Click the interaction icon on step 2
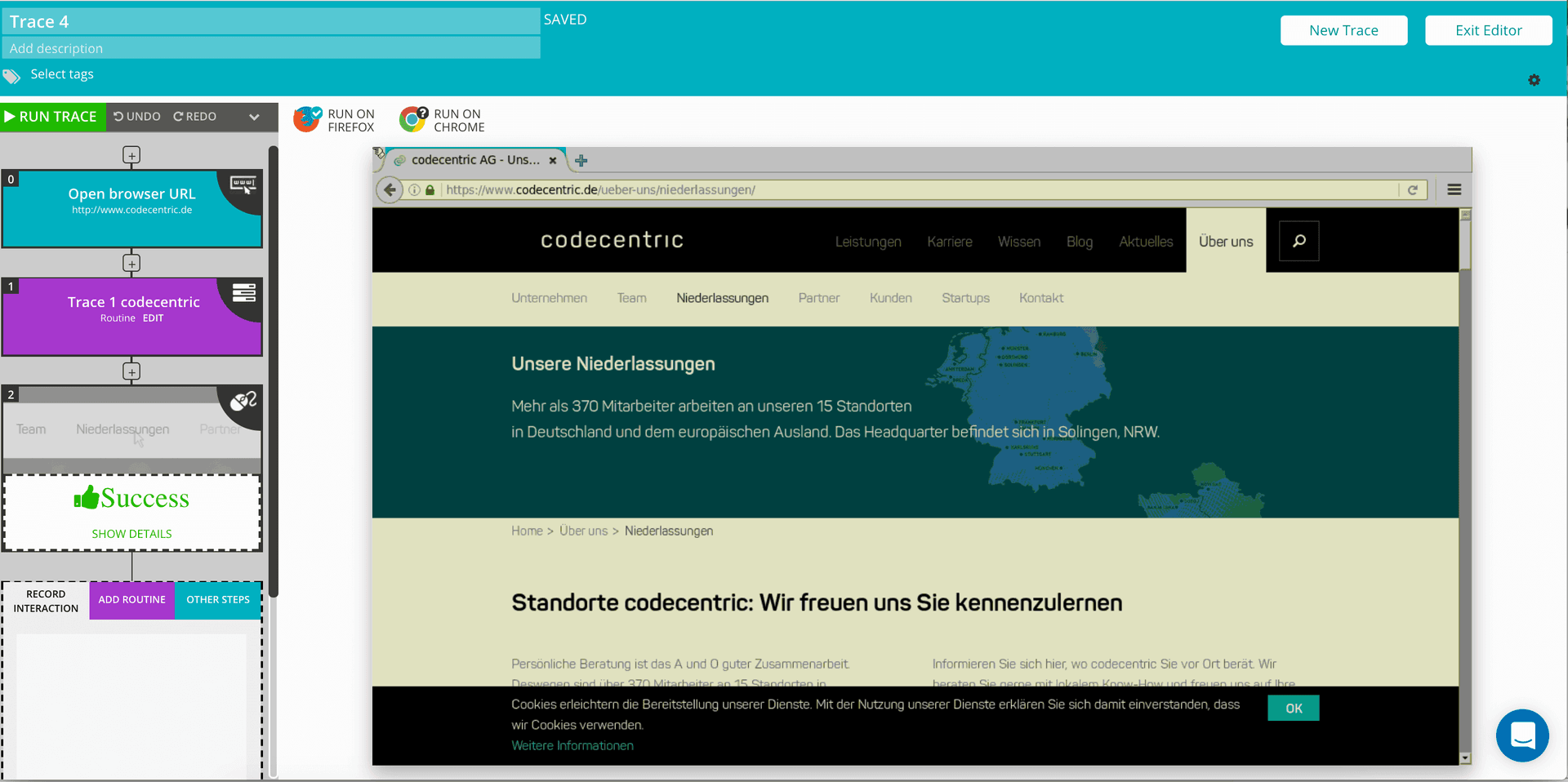 [x=243, y=401]
